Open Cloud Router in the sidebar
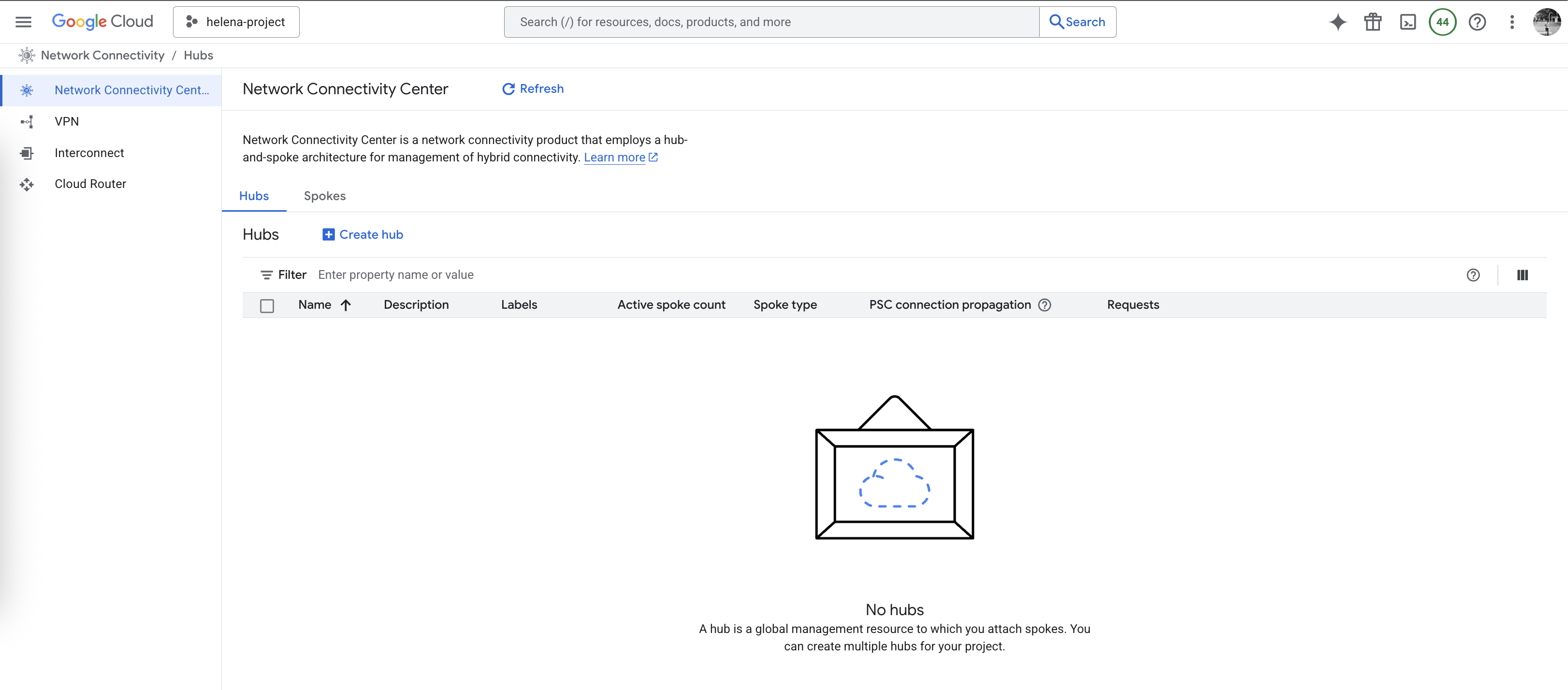Viewport: 1568px width, 690px height. pos(90,184)
